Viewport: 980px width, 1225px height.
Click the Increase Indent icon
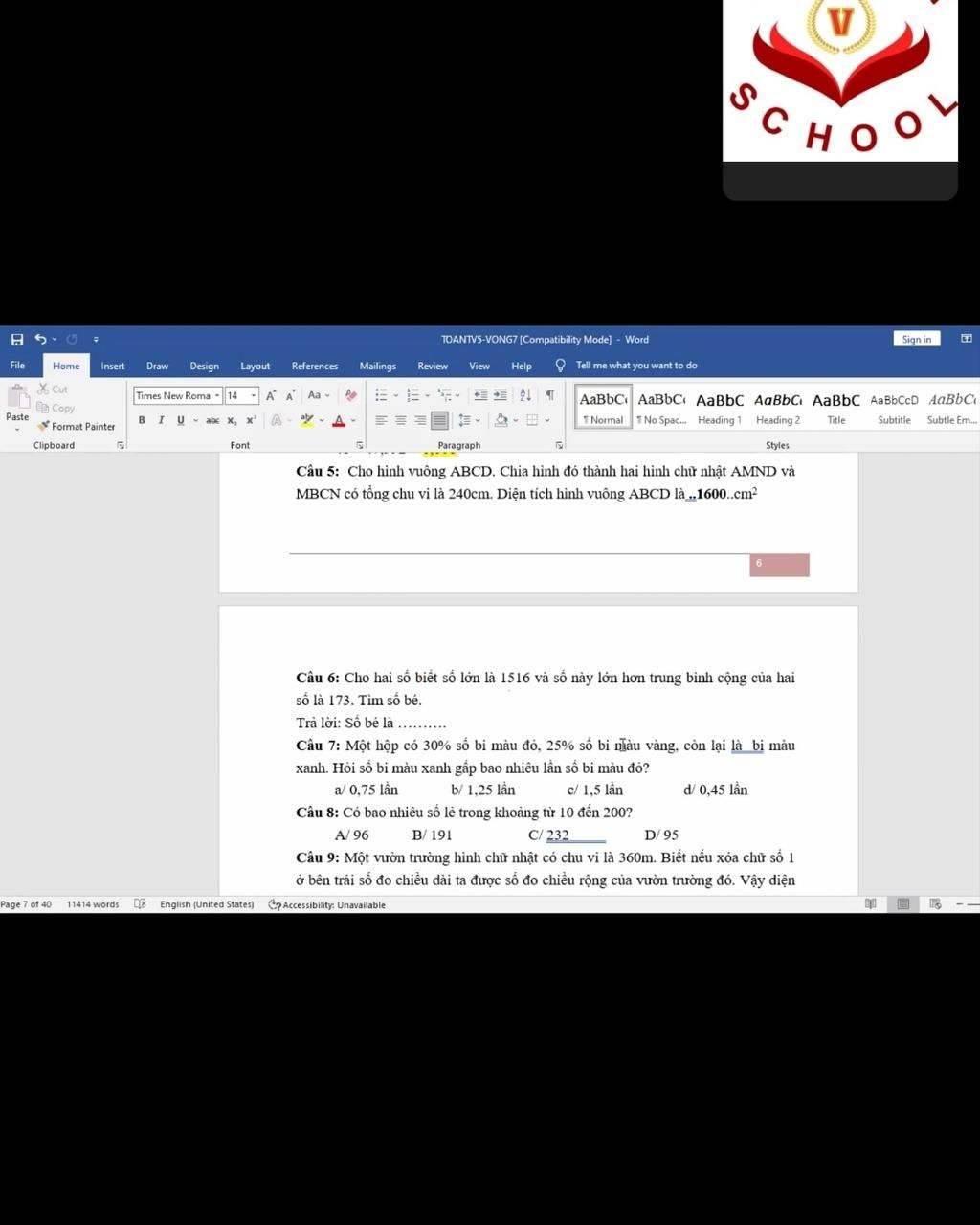tap(500, 395)
